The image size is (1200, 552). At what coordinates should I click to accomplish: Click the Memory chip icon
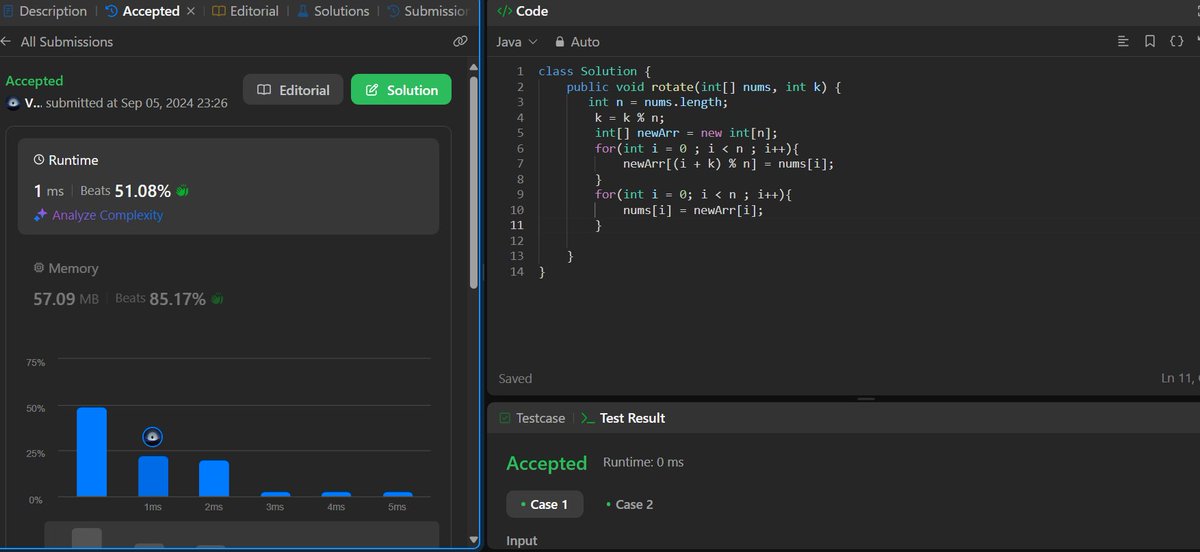tap(39, 269)
